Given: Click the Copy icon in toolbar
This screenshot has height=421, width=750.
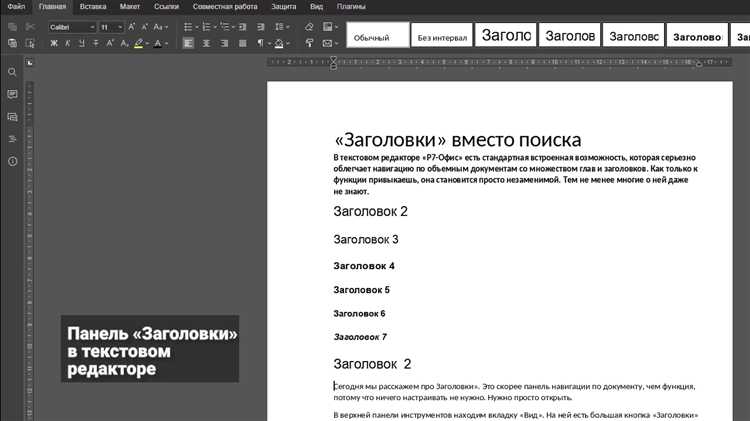Looking at the screenshot, I should coord(12,27).
